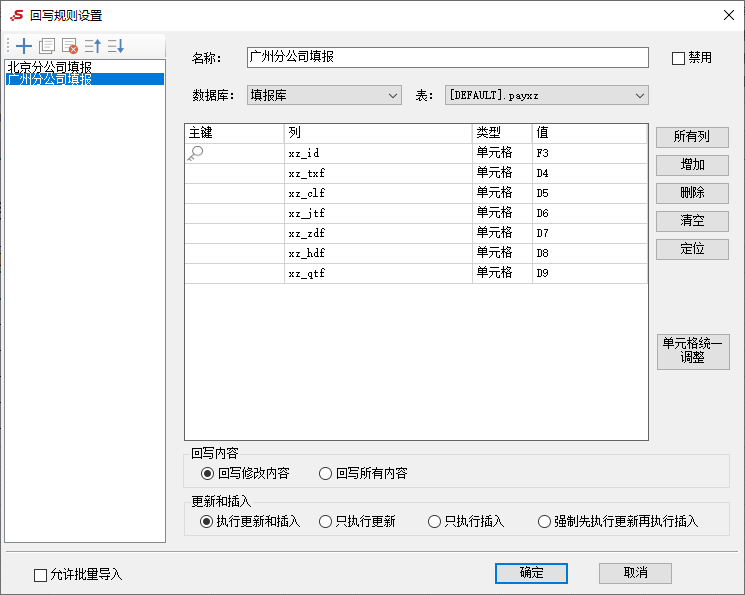Click the 主键 column header
Image resolution: width=745 pixels, height=595 pixels.
pos(235,133)
